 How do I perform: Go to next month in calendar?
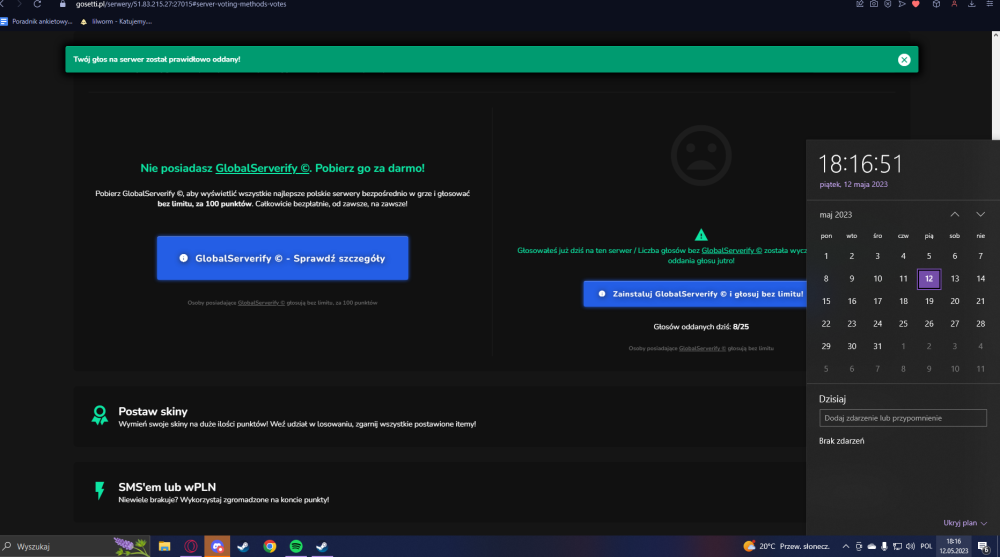pos(980,214)
